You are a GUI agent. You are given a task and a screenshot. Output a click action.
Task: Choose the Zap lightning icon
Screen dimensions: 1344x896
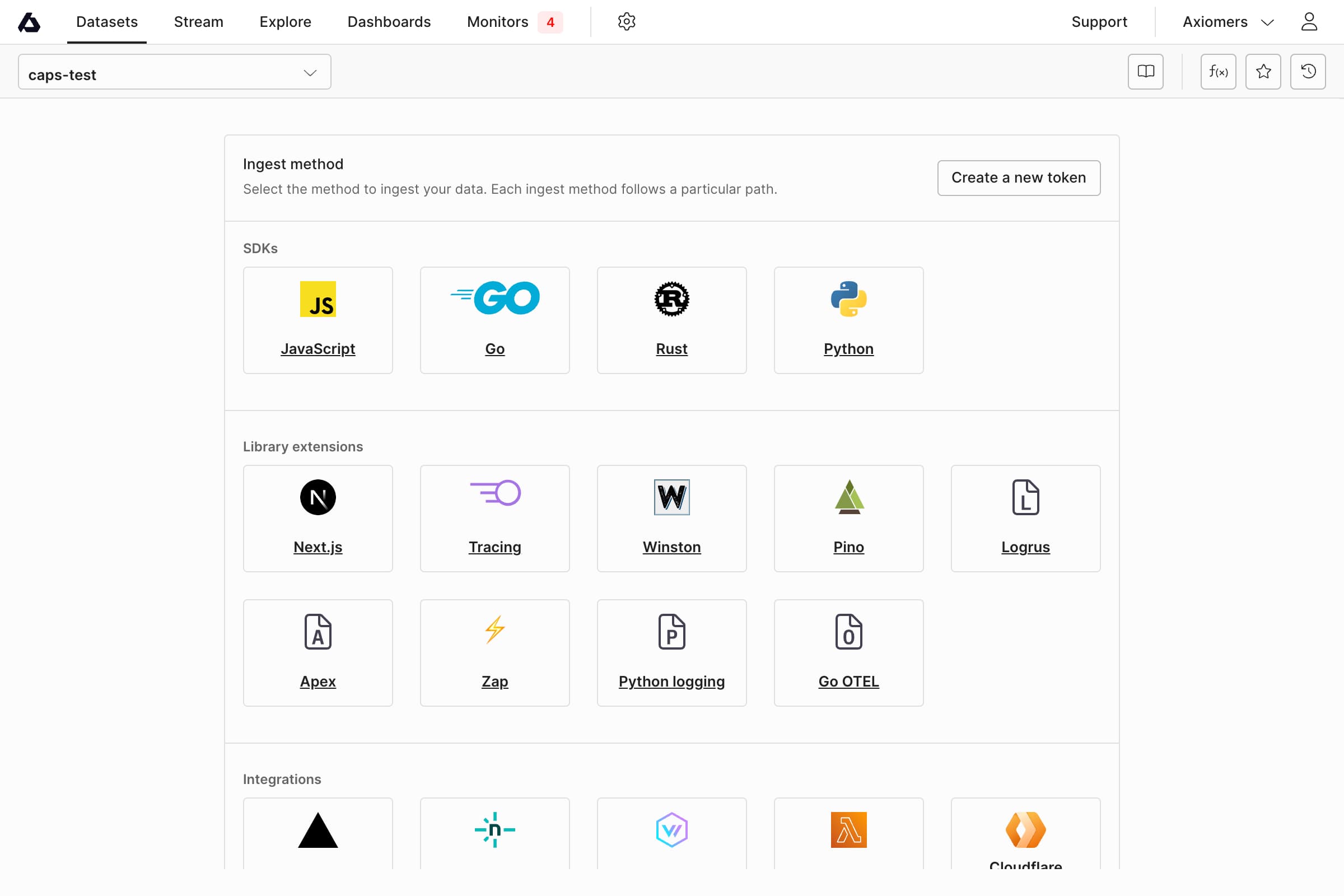[495, 629]
